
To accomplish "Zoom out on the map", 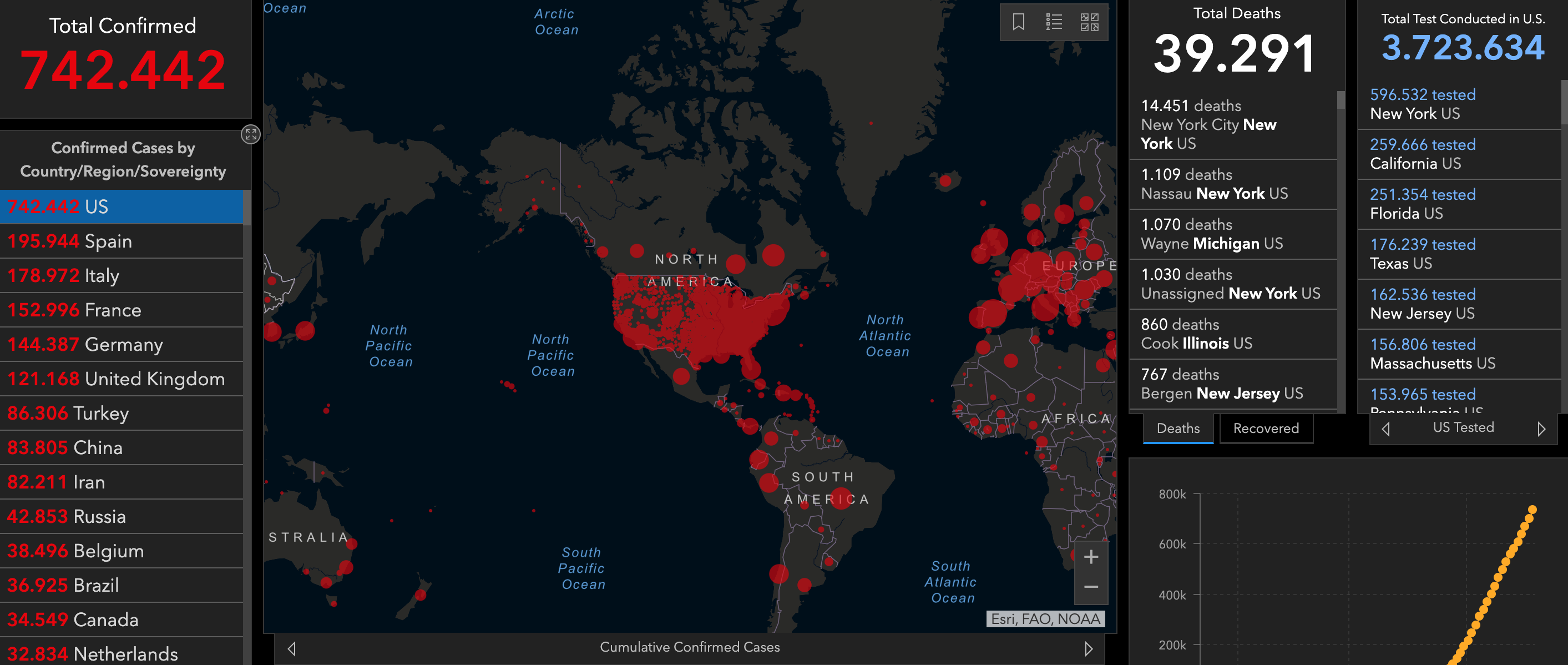I will click(1091, 587).
